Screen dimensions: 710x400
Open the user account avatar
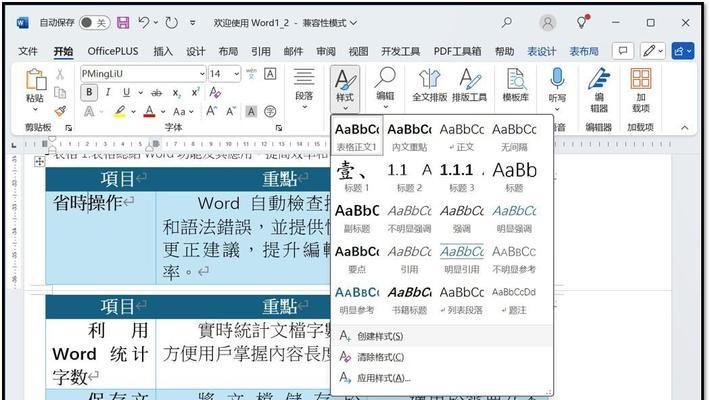click(547, 23)
